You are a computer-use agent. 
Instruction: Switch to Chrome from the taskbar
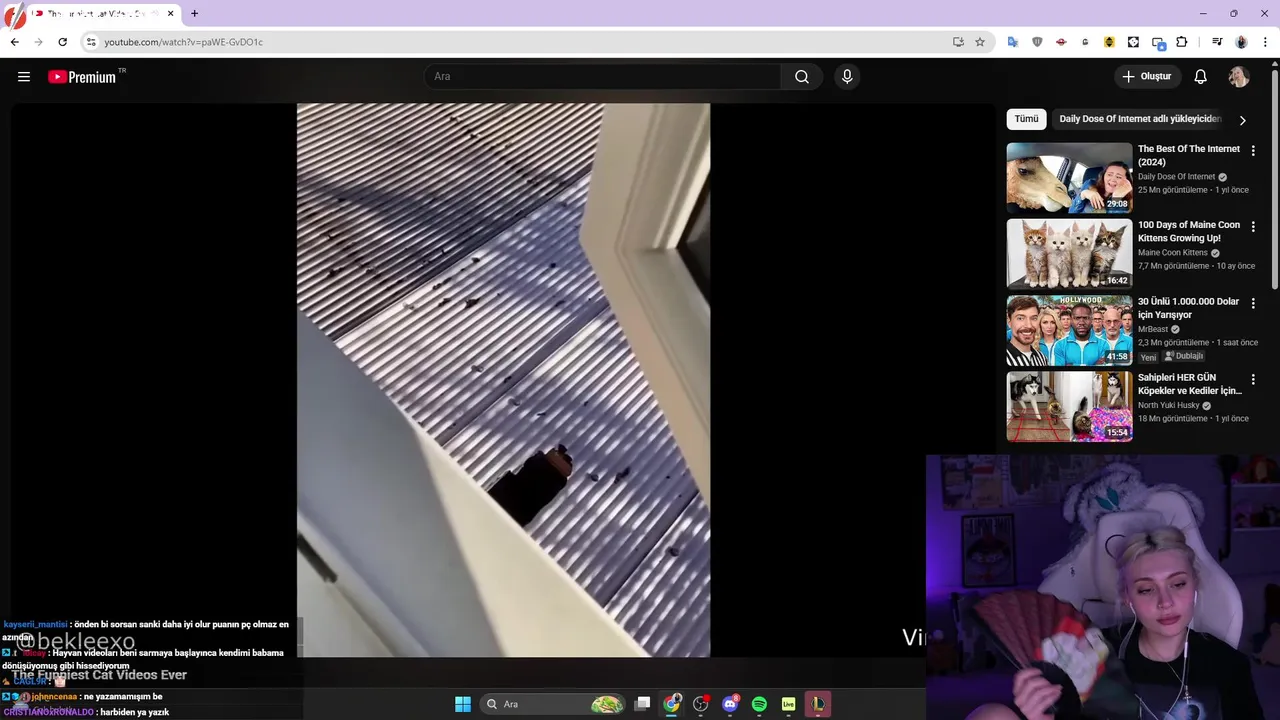[x=672, y=704]
